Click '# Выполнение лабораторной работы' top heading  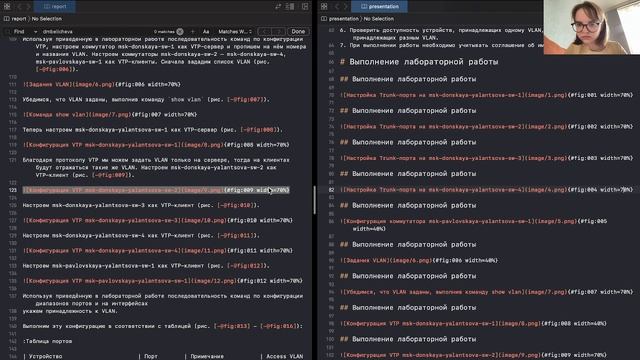[x=419, y=62]
